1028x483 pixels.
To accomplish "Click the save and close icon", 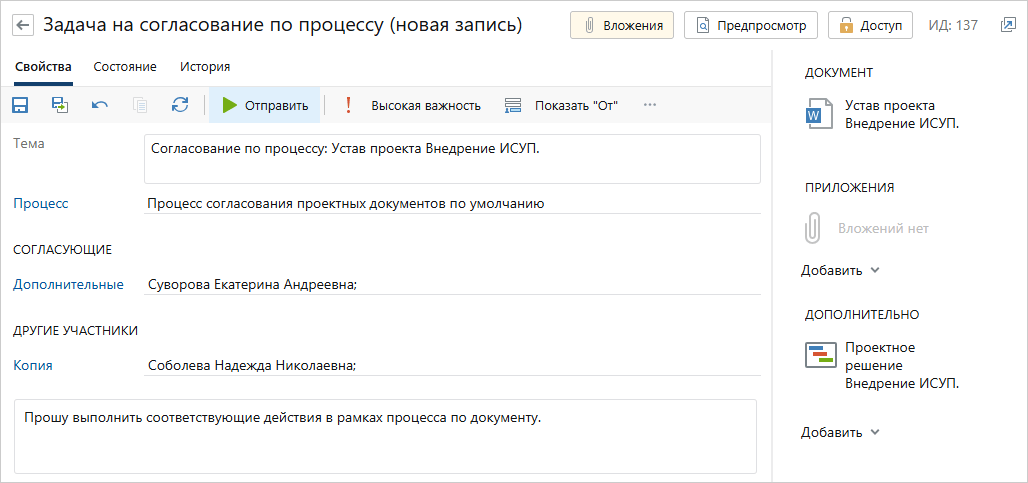I will click(60, 105).
